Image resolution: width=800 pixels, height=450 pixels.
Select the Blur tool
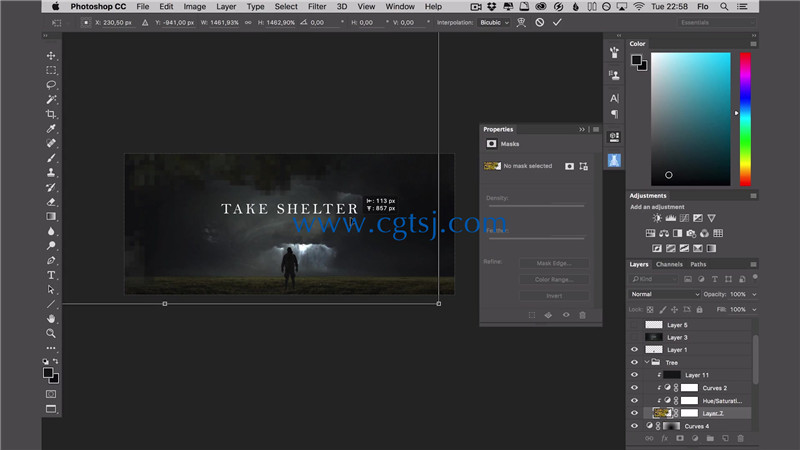coord(51,231)
